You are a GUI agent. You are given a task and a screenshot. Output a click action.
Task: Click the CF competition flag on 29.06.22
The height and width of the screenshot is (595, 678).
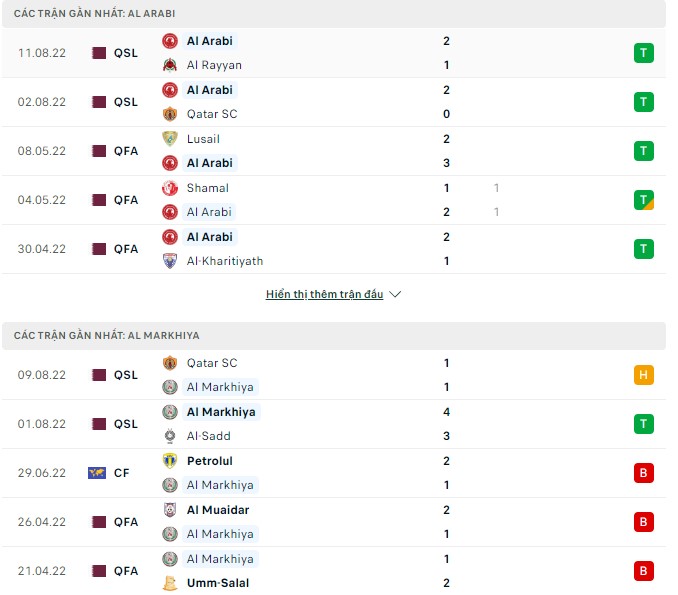(97, 473)
